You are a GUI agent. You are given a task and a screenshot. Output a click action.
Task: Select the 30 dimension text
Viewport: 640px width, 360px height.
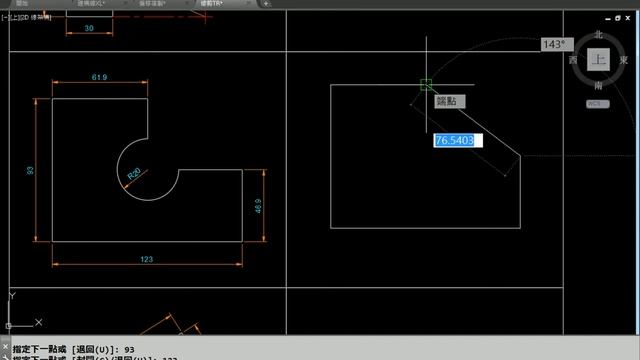[x=89, y=28]
